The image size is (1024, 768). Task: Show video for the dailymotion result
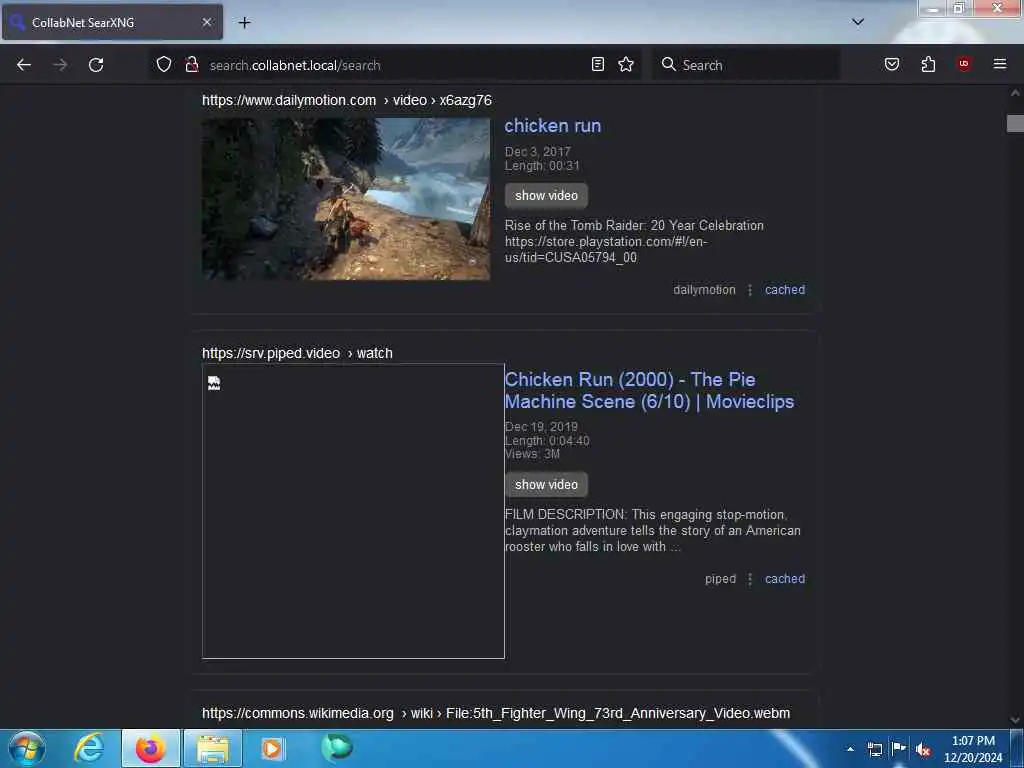click(x=546, y=195)
